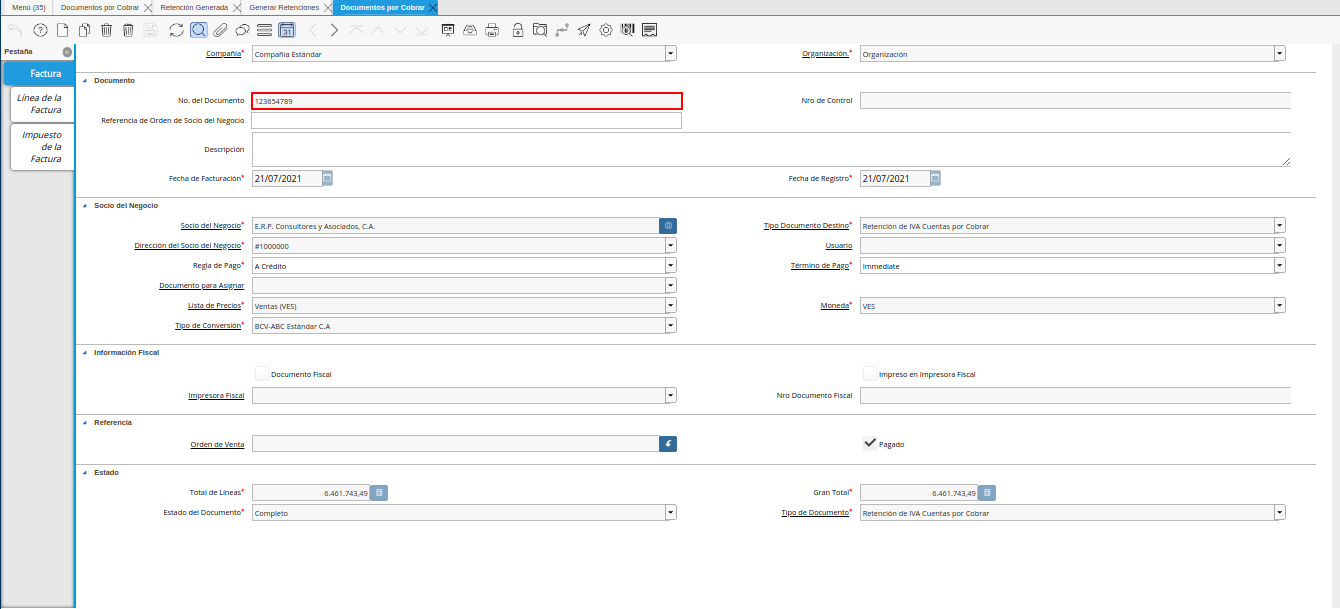
Task: Switch to the Generar Retenciones tab
Action: (284, 7)
